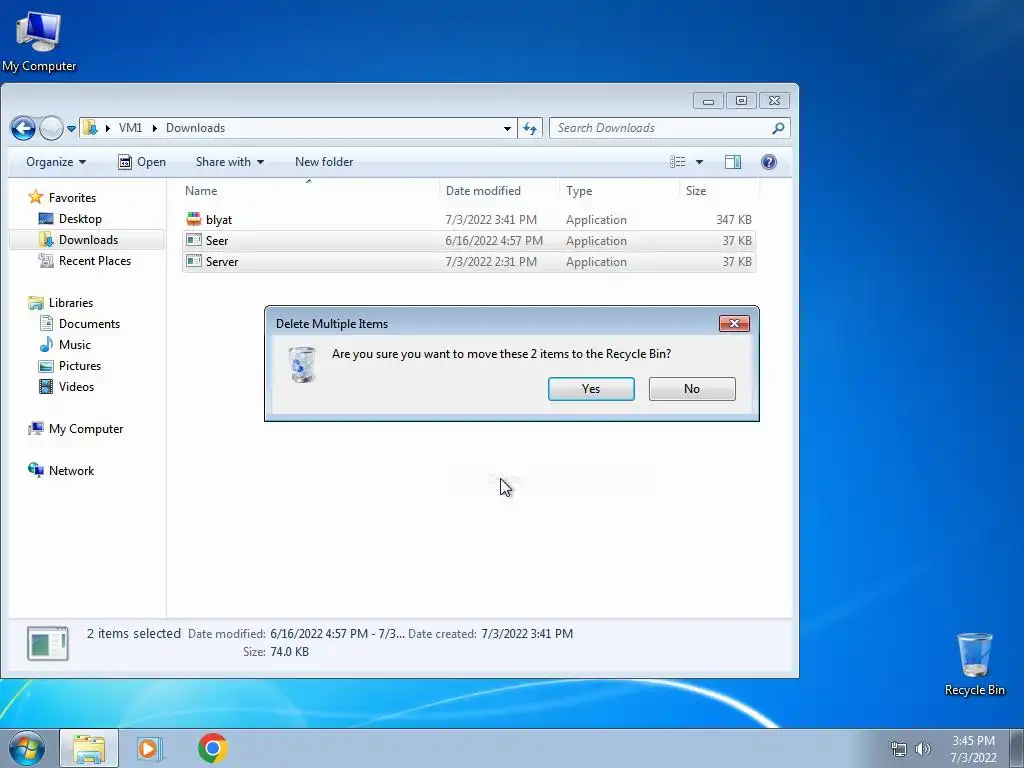Image resolution: width=1024 pixels, height=768 pixels.
Task: Close the Delete Multiple Items dialog
Action: tap(734, 323)
